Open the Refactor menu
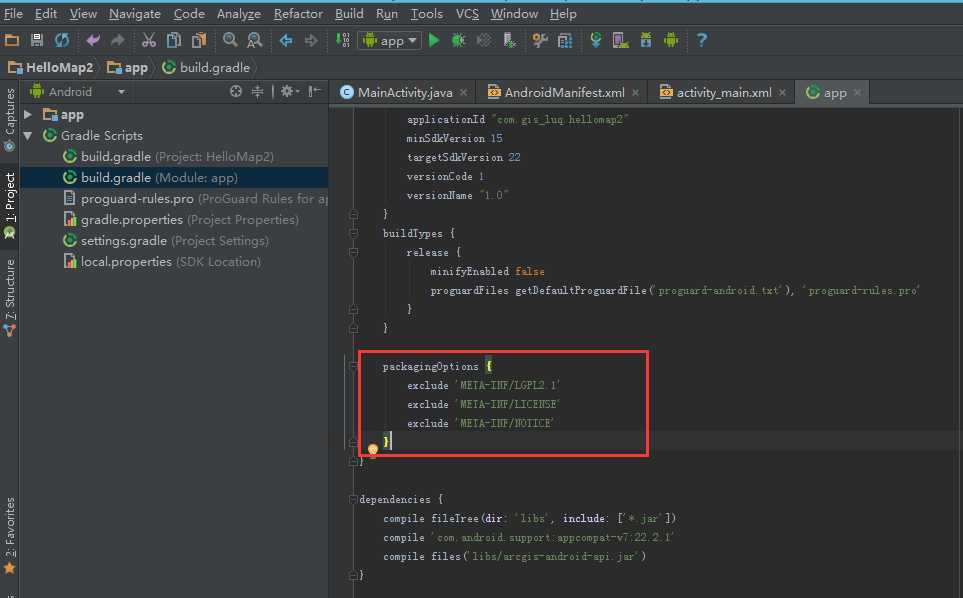This screenshot has height=598, width=963. click(x=298, y=14)
